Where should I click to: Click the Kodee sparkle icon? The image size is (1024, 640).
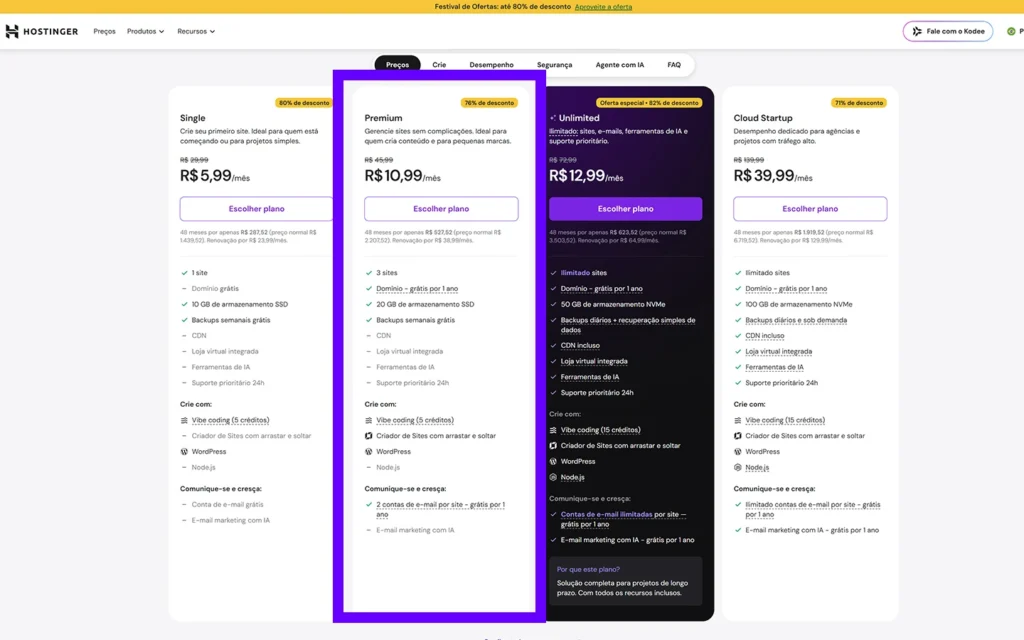[x=917, y=31]
